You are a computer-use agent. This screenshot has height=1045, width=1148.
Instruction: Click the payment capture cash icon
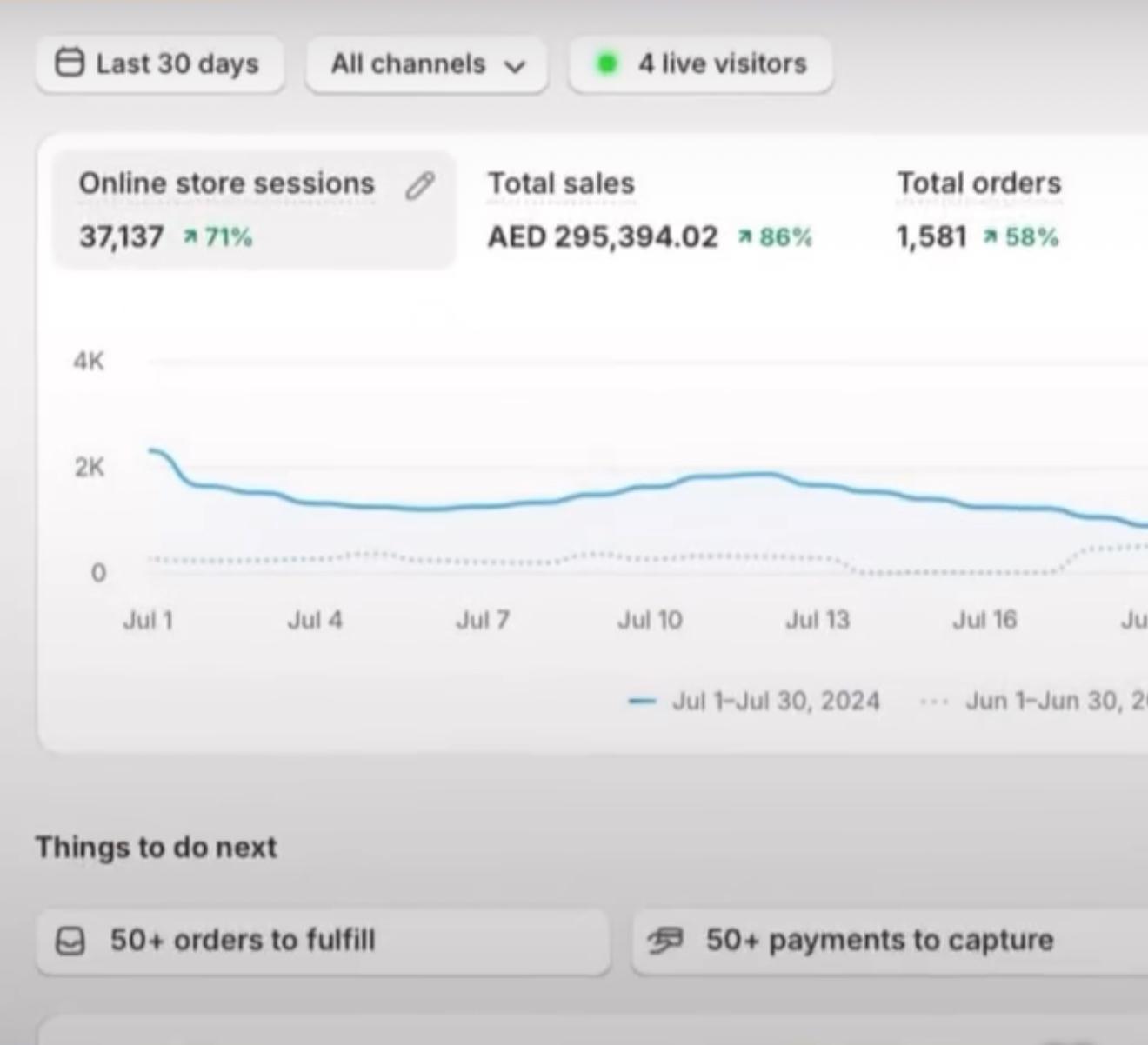(x=665, y=940)
